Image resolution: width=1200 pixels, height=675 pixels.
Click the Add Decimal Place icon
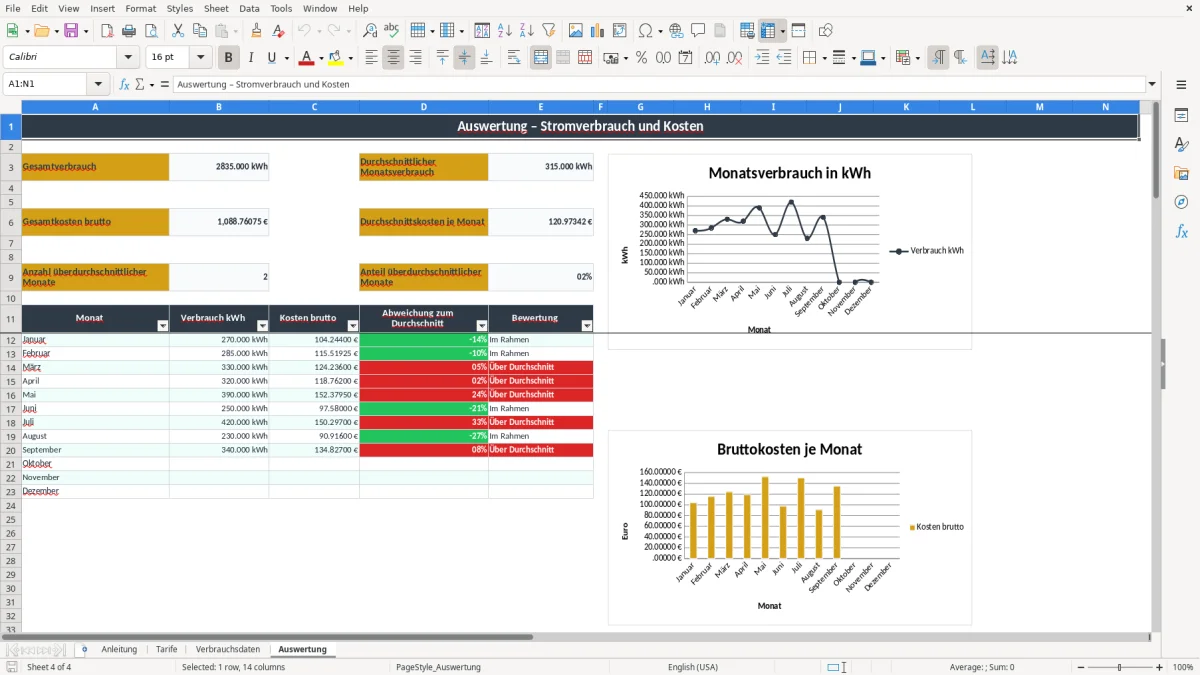click(712, 58)
